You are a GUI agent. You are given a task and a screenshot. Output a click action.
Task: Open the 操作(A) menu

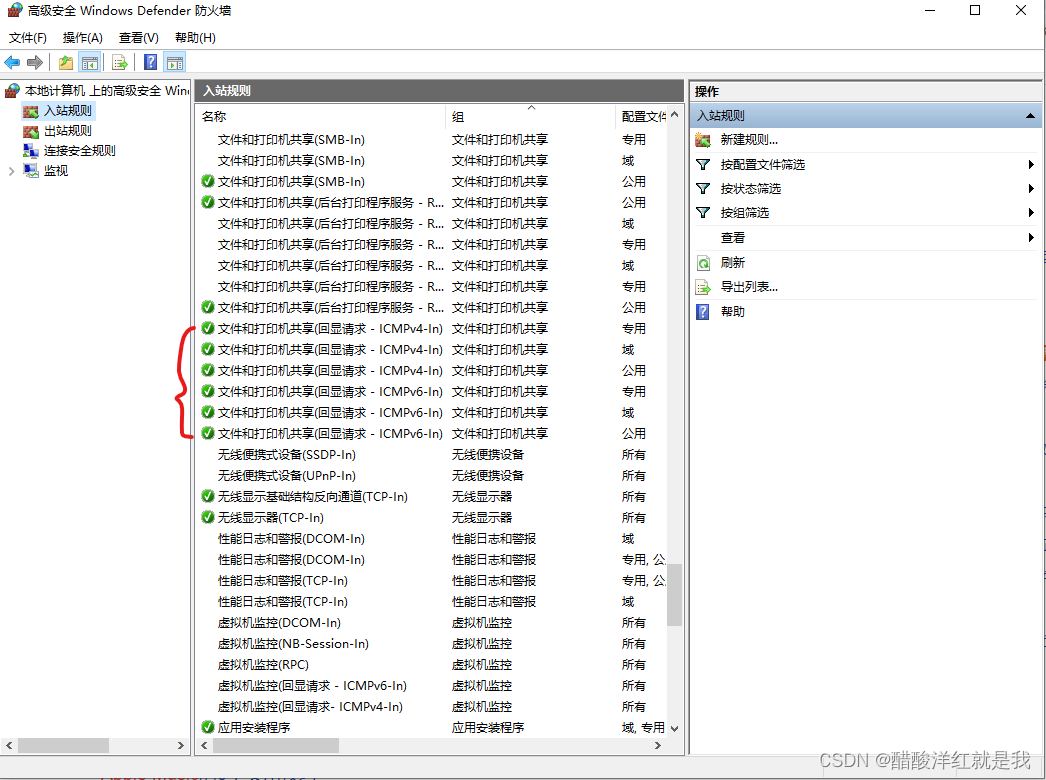(83, 38)
